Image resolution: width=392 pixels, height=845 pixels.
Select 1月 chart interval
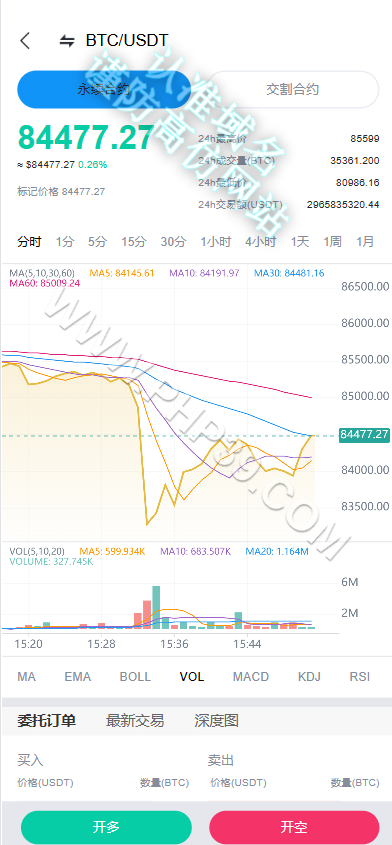(365, 241)
